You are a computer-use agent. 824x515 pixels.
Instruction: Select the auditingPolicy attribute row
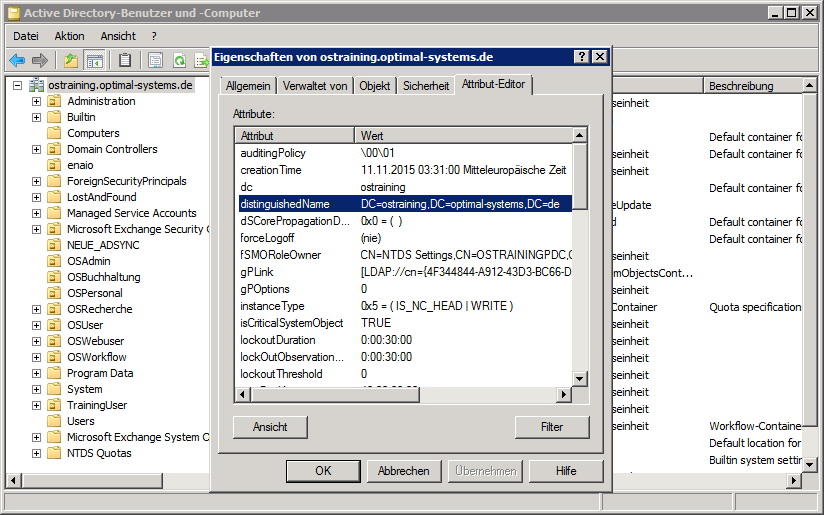pos(405,153)
